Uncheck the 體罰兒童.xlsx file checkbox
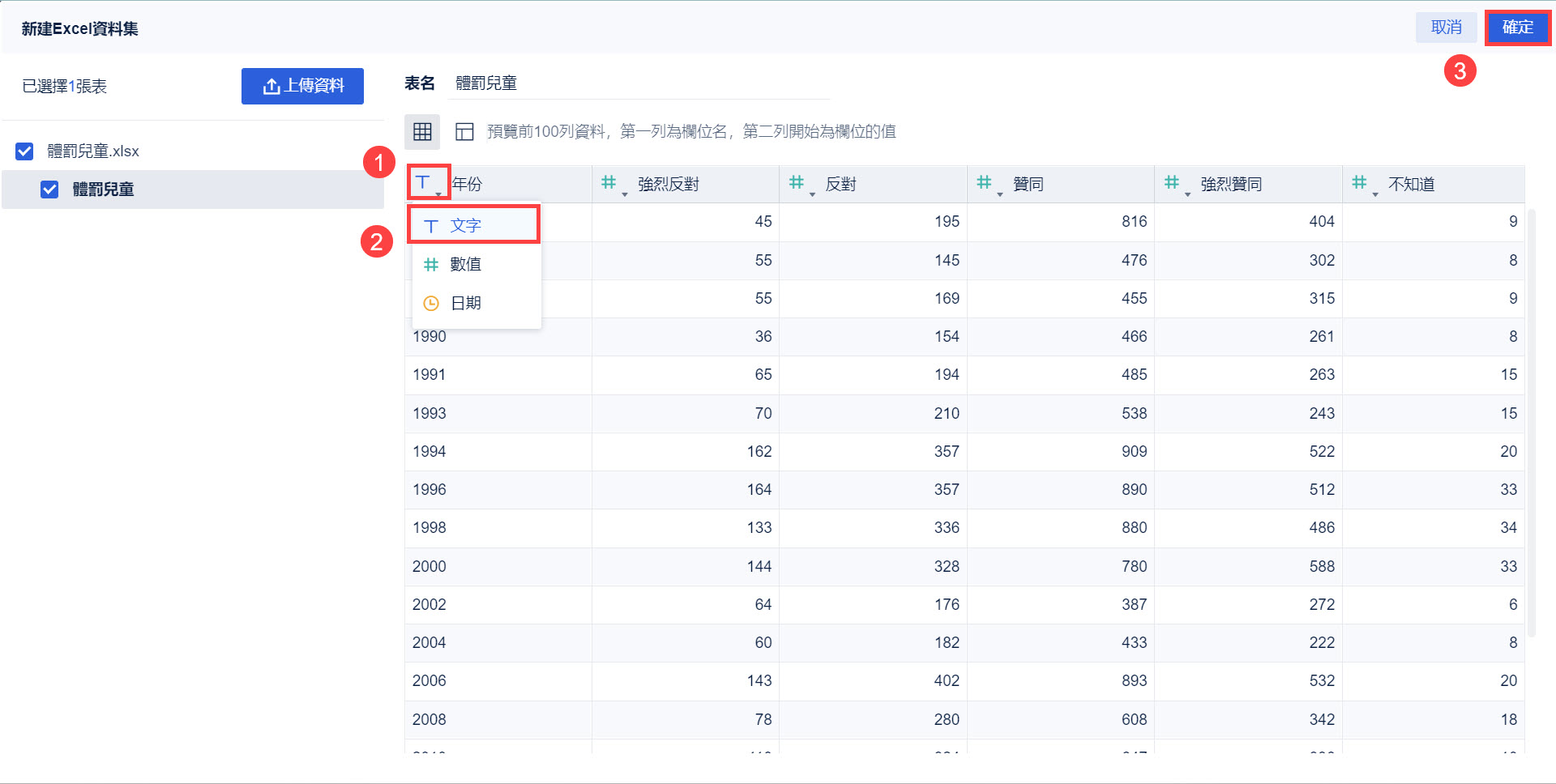1556x784 pixels. coord(24,151)
